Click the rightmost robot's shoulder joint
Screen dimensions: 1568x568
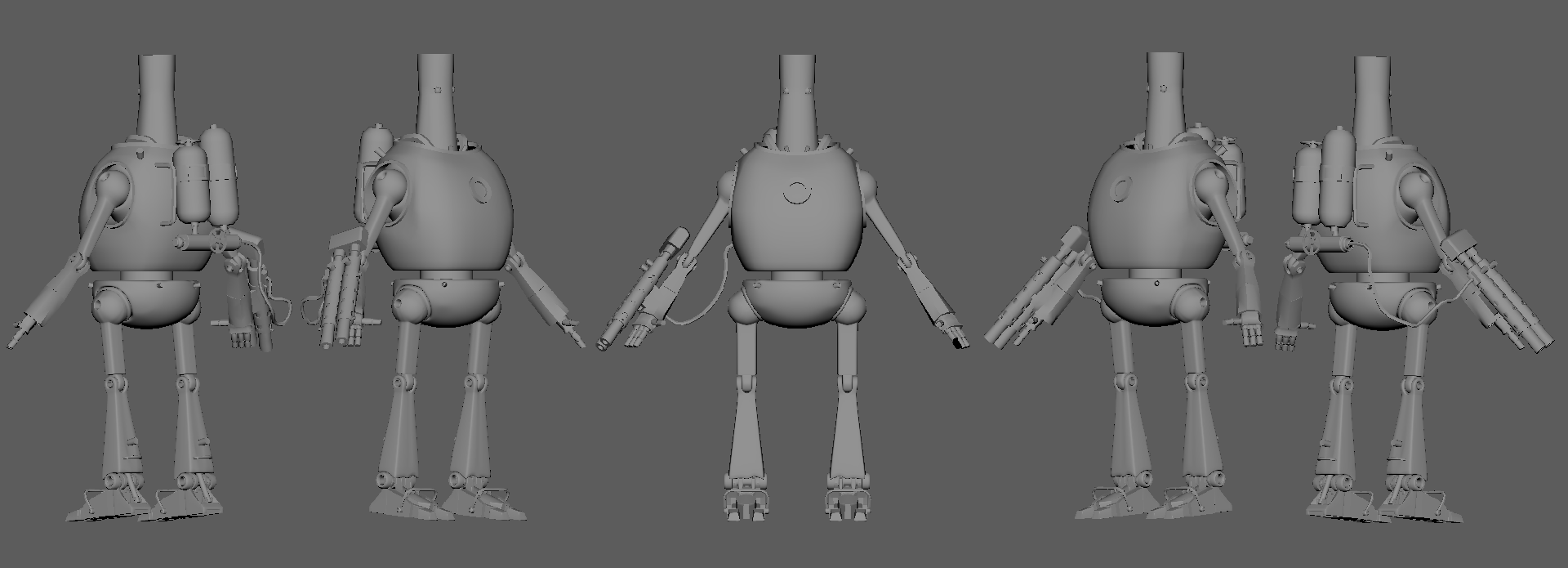tap(1419, 191)
